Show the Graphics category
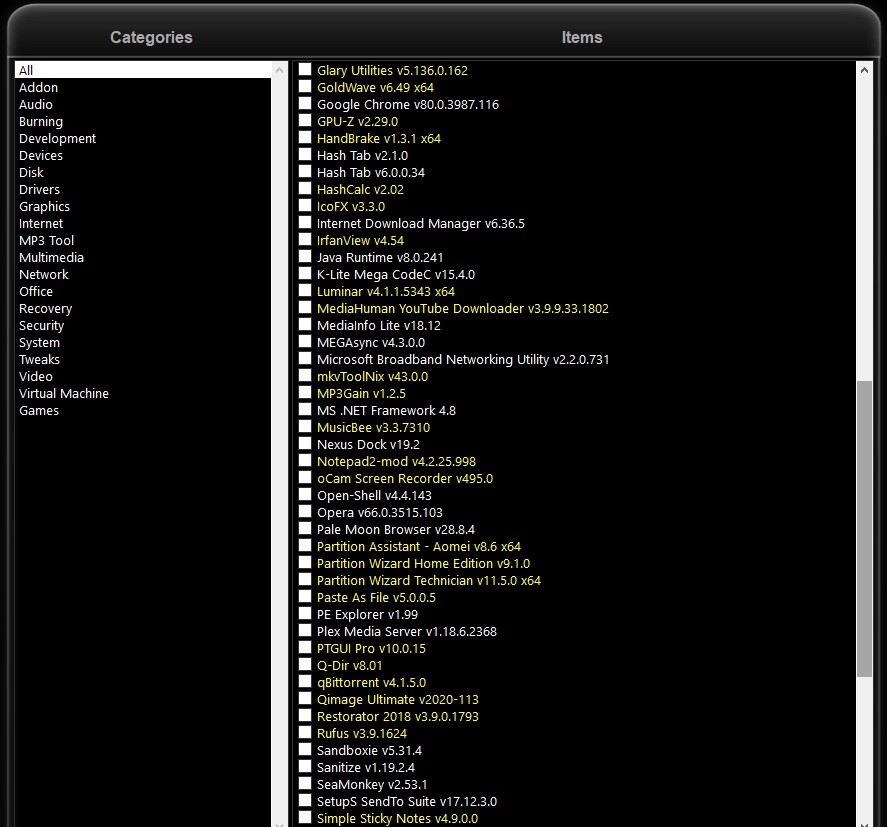 44,206
